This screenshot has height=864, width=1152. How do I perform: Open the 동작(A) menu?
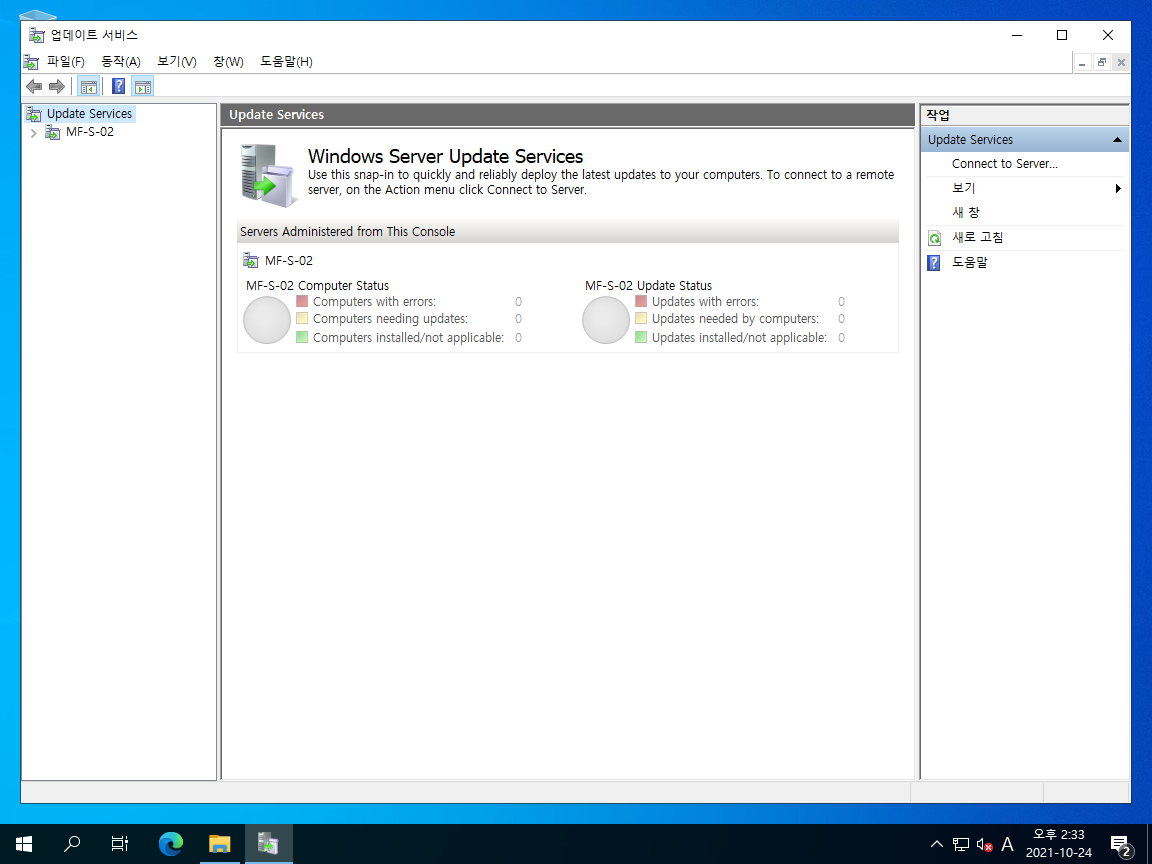tap(120, 62)
